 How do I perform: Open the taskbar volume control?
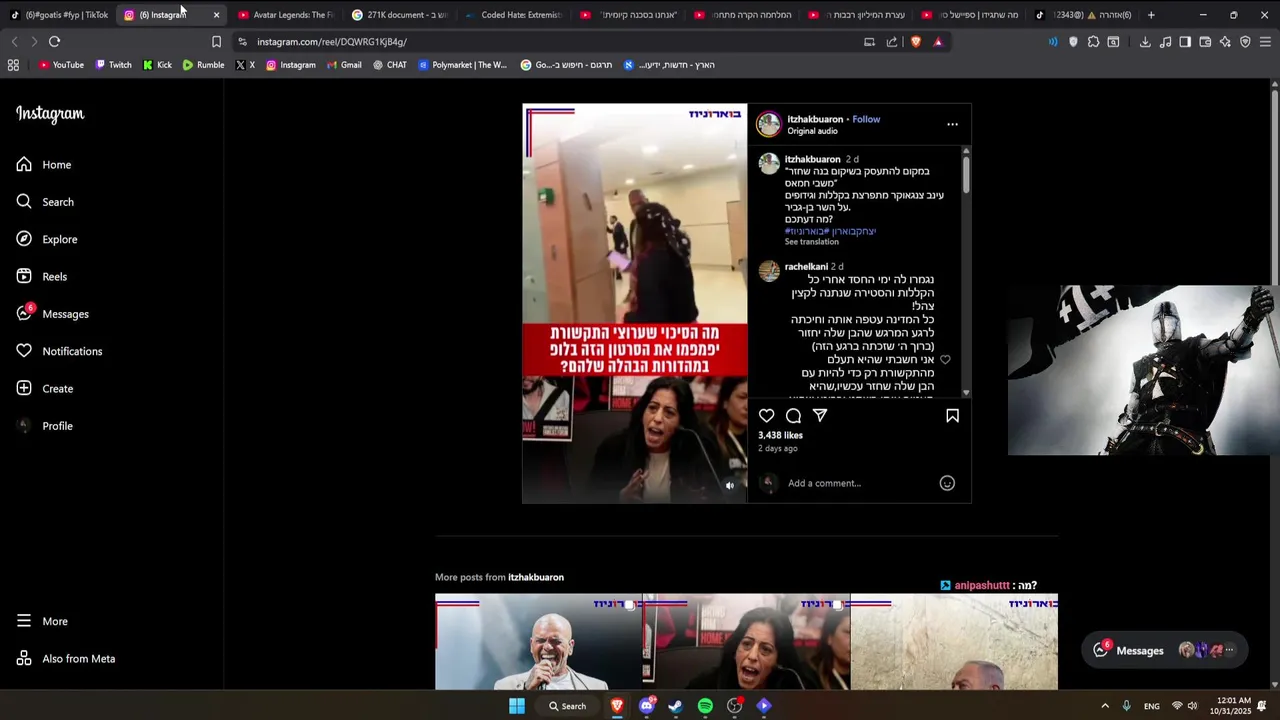(x=1193, y=706)
